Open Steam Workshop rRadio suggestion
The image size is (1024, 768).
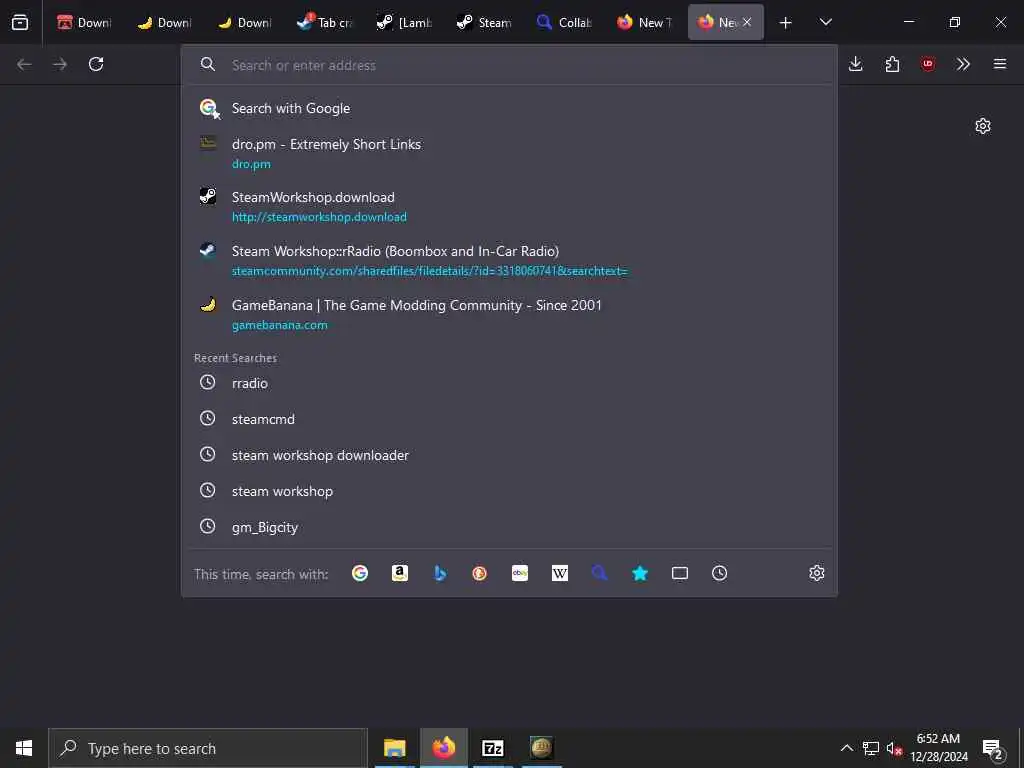(x=509, y=261)
